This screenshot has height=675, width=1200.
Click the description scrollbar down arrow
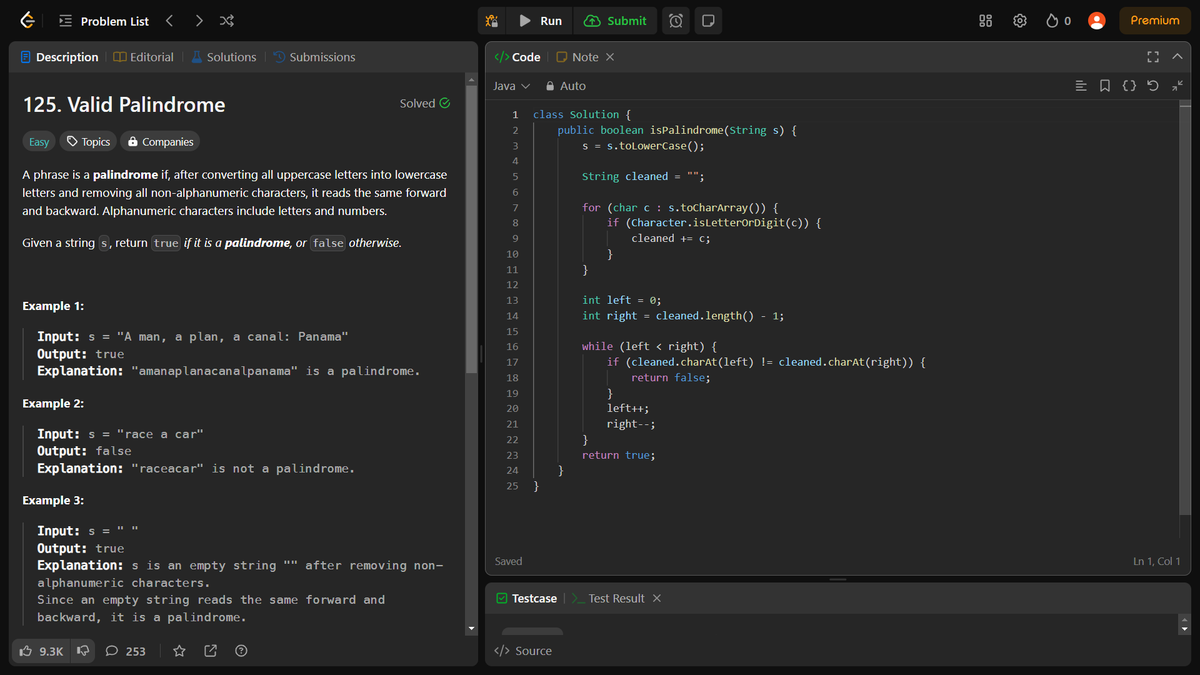coord(471,628)
